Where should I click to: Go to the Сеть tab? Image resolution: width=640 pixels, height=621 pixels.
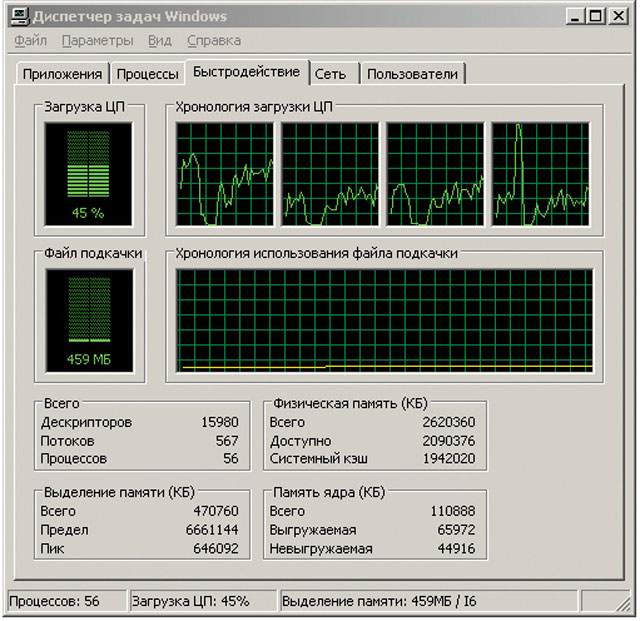coord(331,74)
